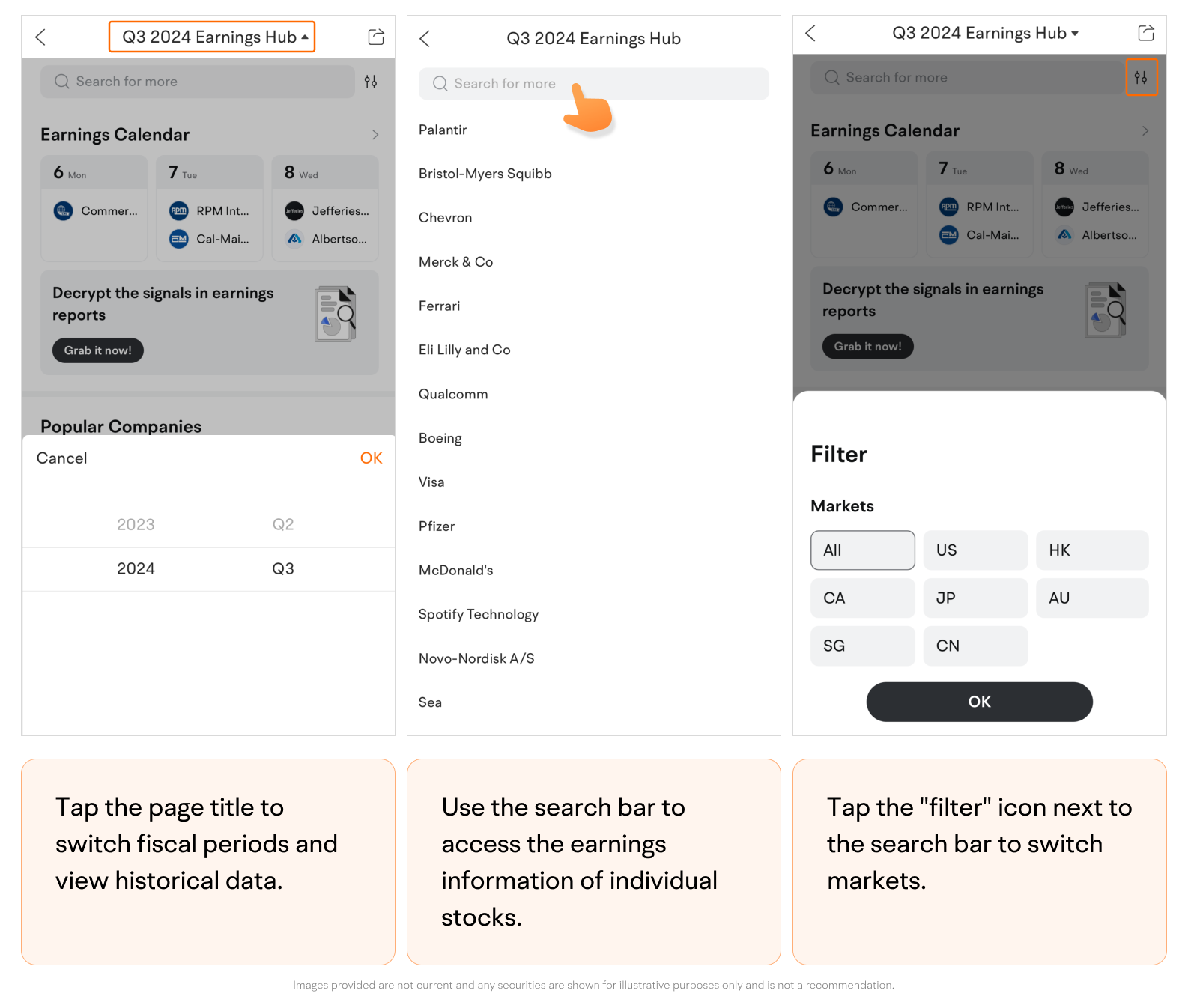Pick the 2023 year in the period picker
The width and height of the screenshot is (1188, 1008).
pos(136,524)
